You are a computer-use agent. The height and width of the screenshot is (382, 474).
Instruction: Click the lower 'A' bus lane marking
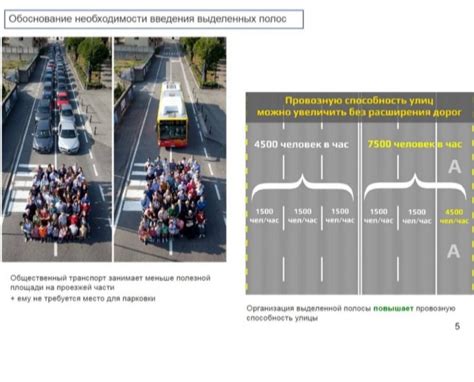point(453,251)
